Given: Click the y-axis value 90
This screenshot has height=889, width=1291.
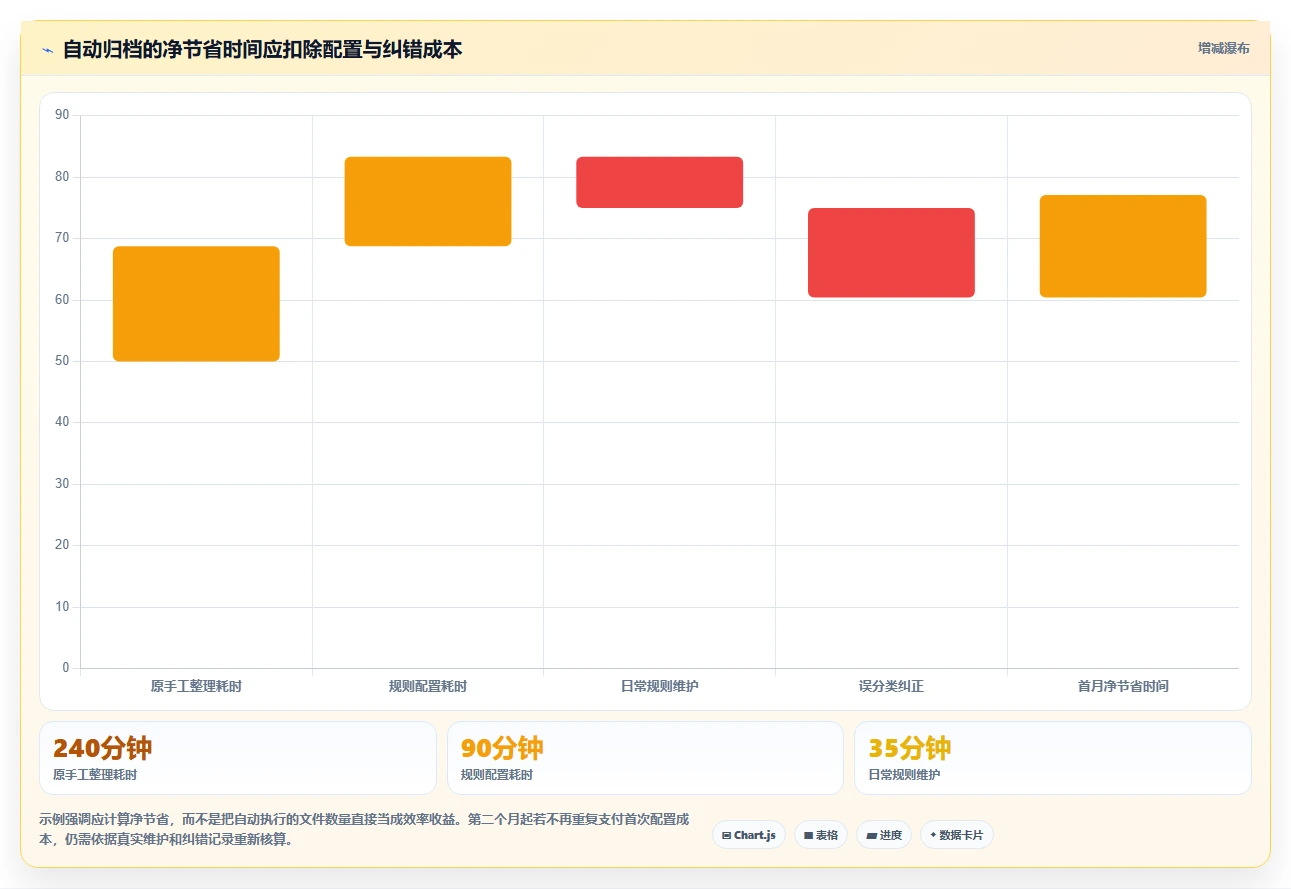Looking at the screenshot, I should [x=63, y=115].
